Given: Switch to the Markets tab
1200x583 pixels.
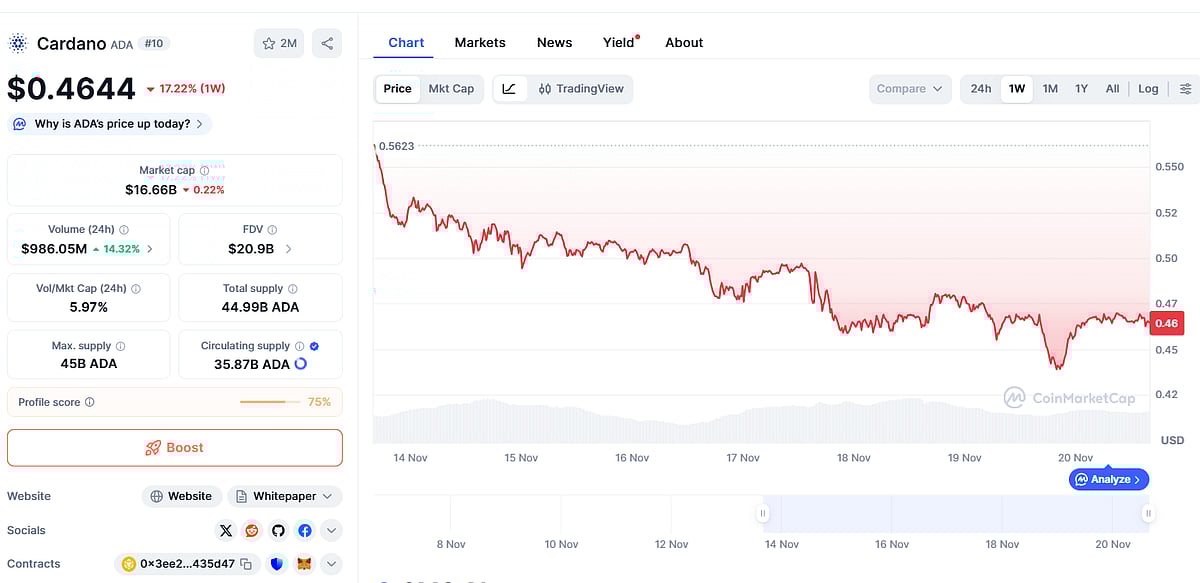Looking at the screenshot, I should [480, 43].
